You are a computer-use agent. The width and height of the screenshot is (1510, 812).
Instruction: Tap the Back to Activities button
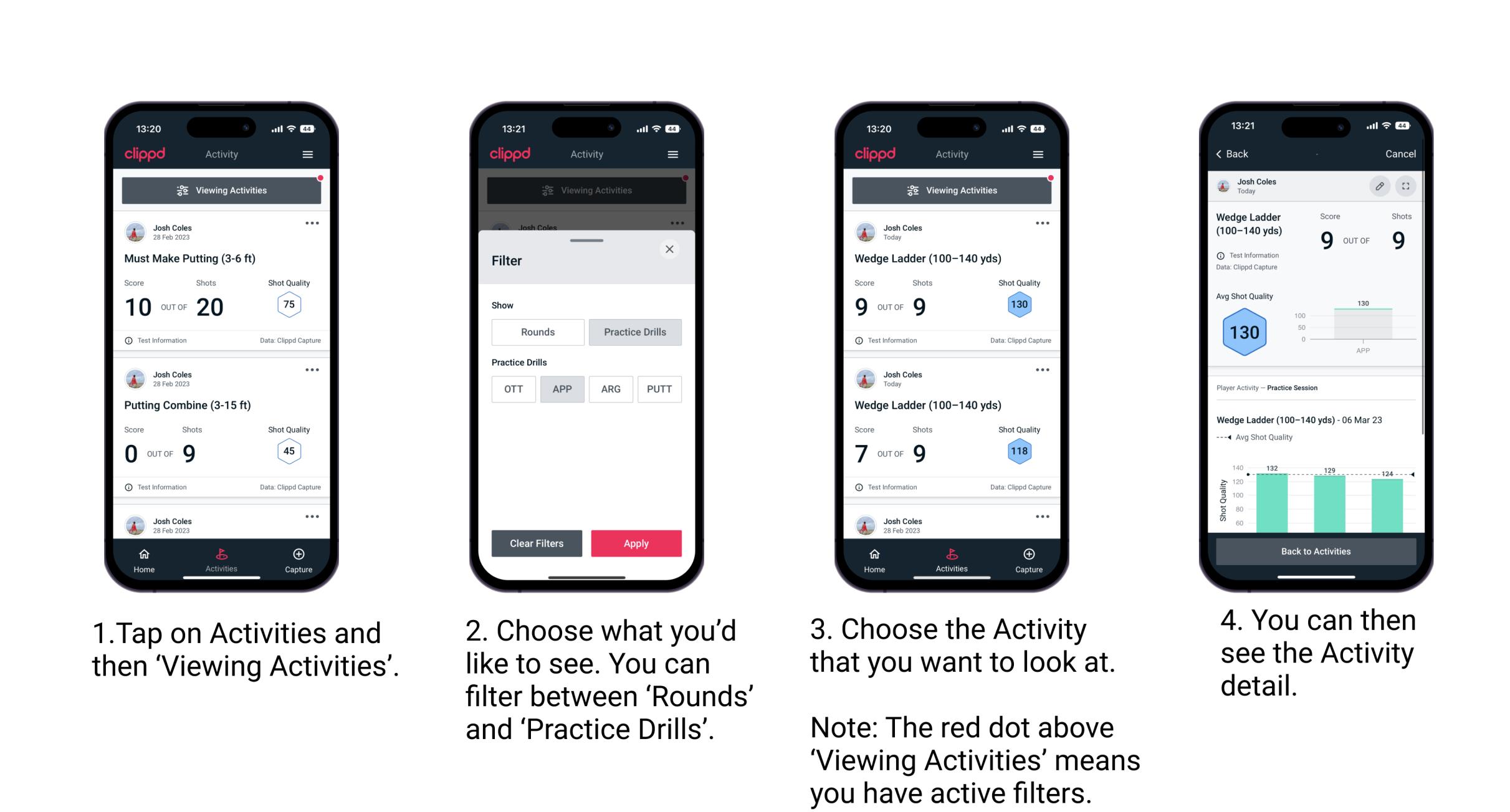tap(1315, 552)
